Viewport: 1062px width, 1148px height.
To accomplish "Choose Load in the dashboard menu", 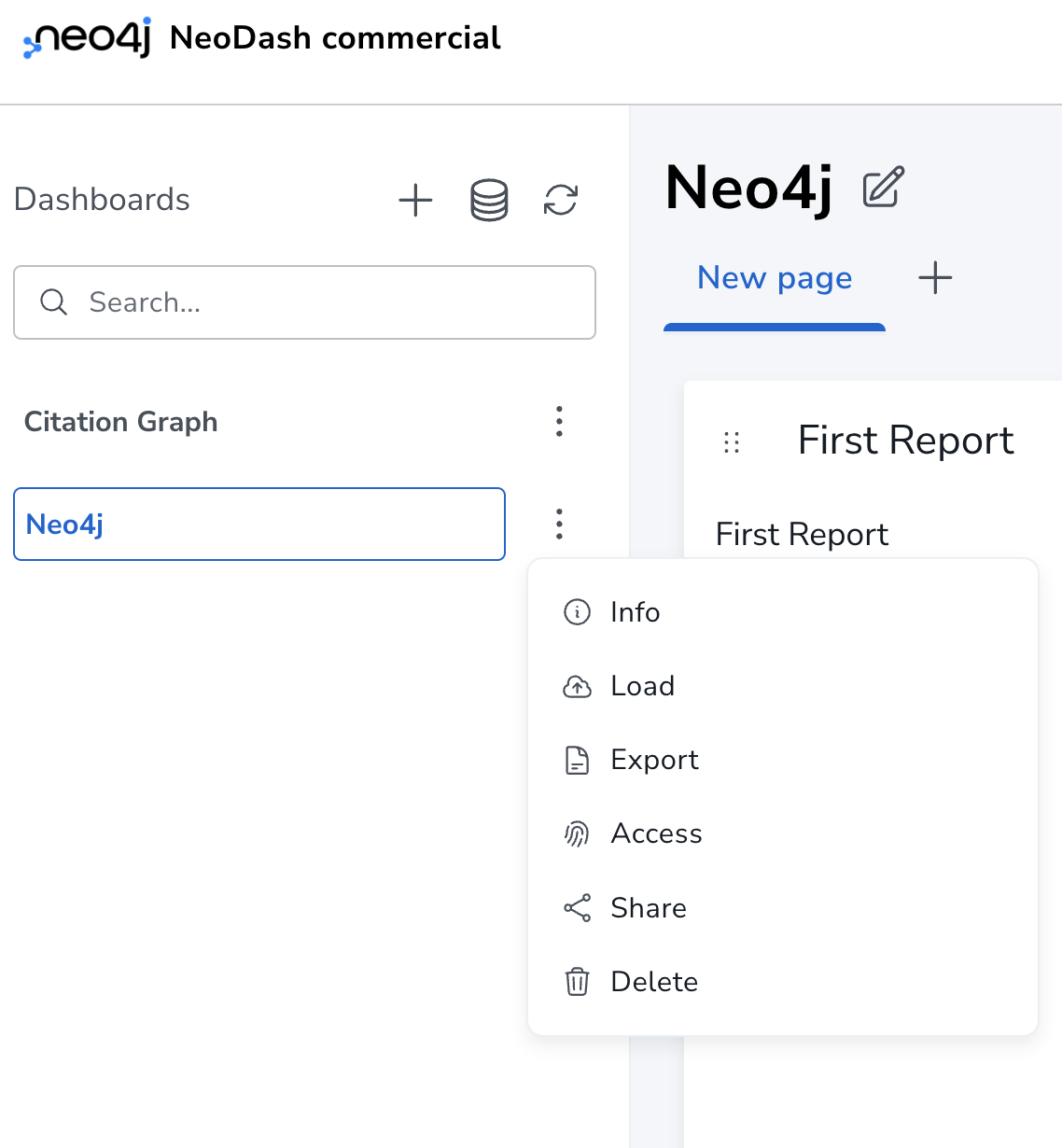I will click(x=783, y=686).
